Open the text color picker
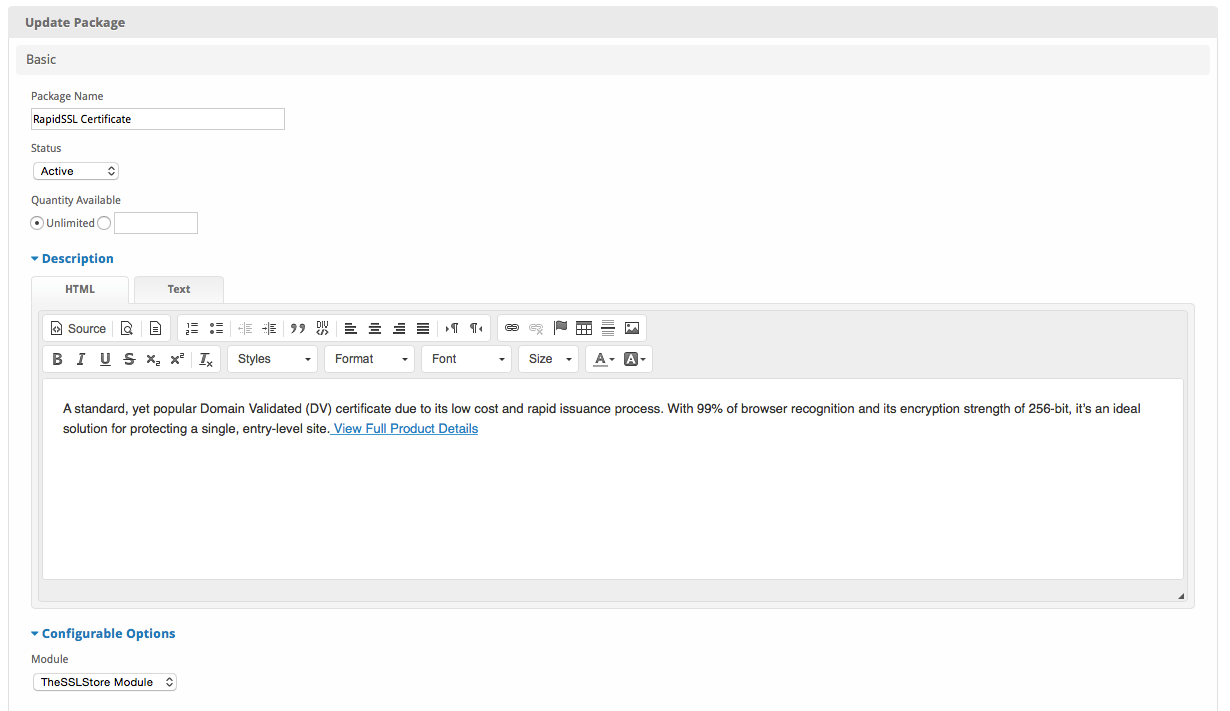This screenshot has width=1230, height=711. 601,359
